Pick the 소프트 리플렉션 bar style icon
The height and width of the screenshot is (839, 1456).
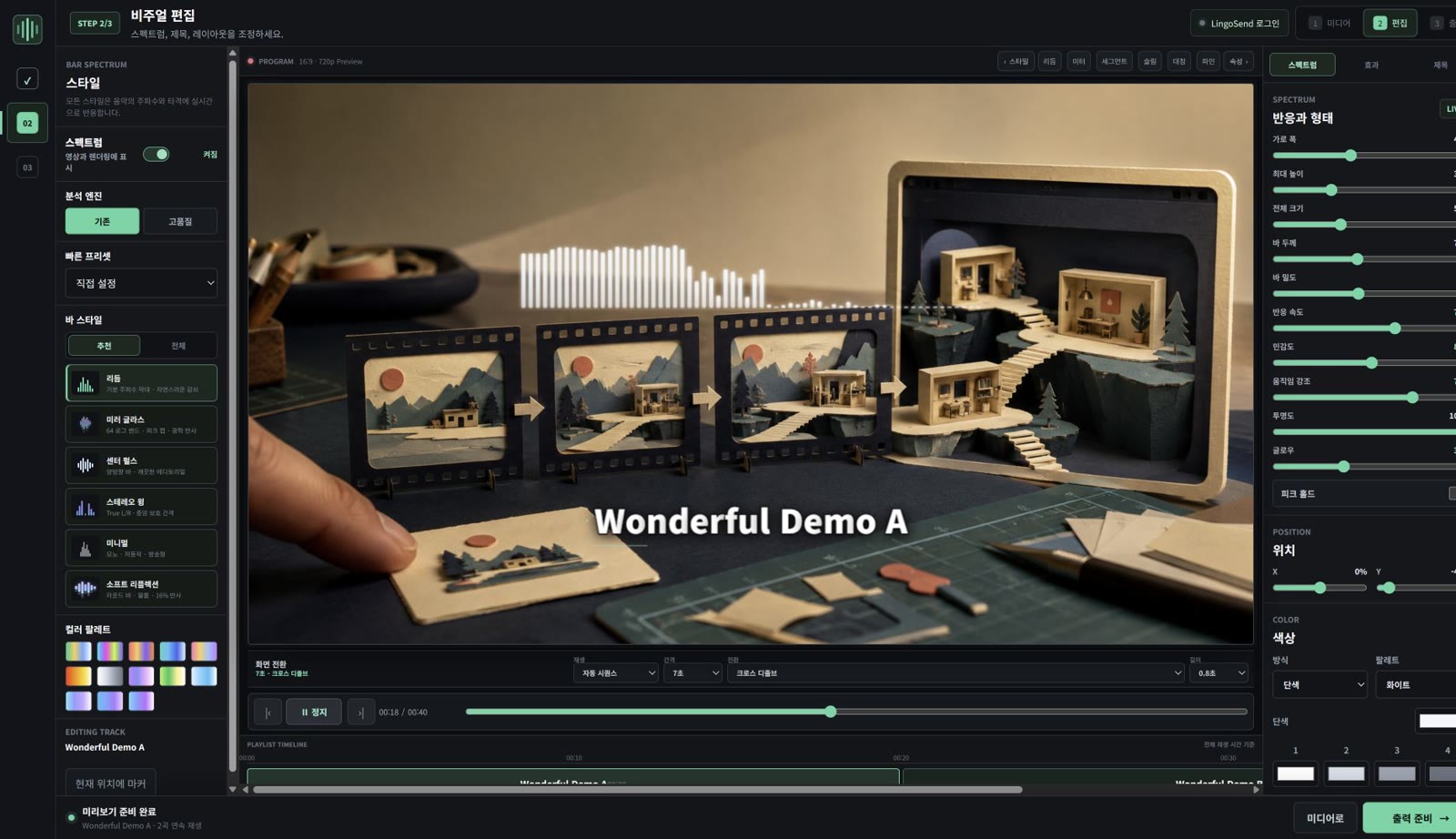click(x=86, y=589)
